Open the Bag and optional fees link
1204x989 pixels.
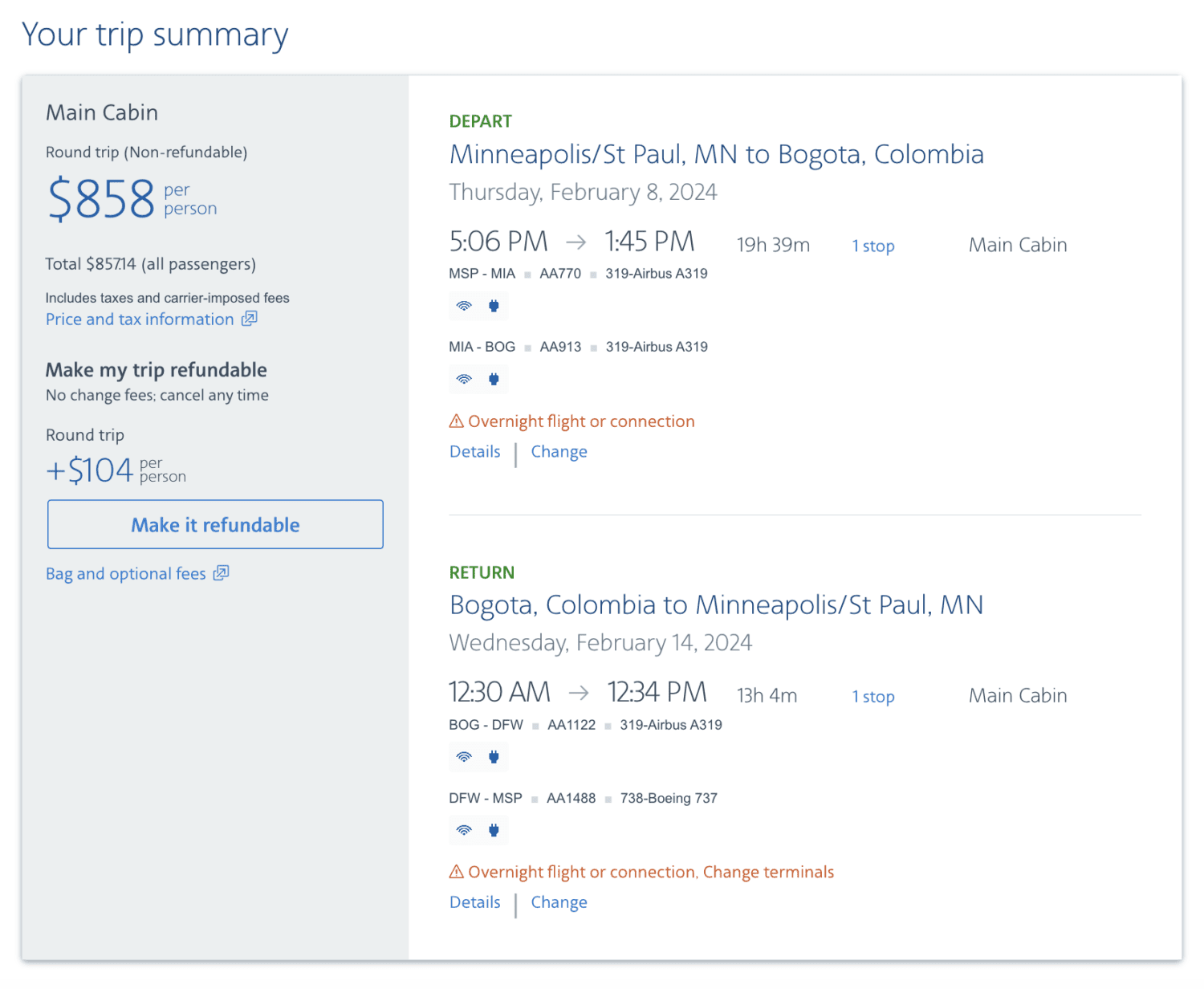tap(125, 572)
